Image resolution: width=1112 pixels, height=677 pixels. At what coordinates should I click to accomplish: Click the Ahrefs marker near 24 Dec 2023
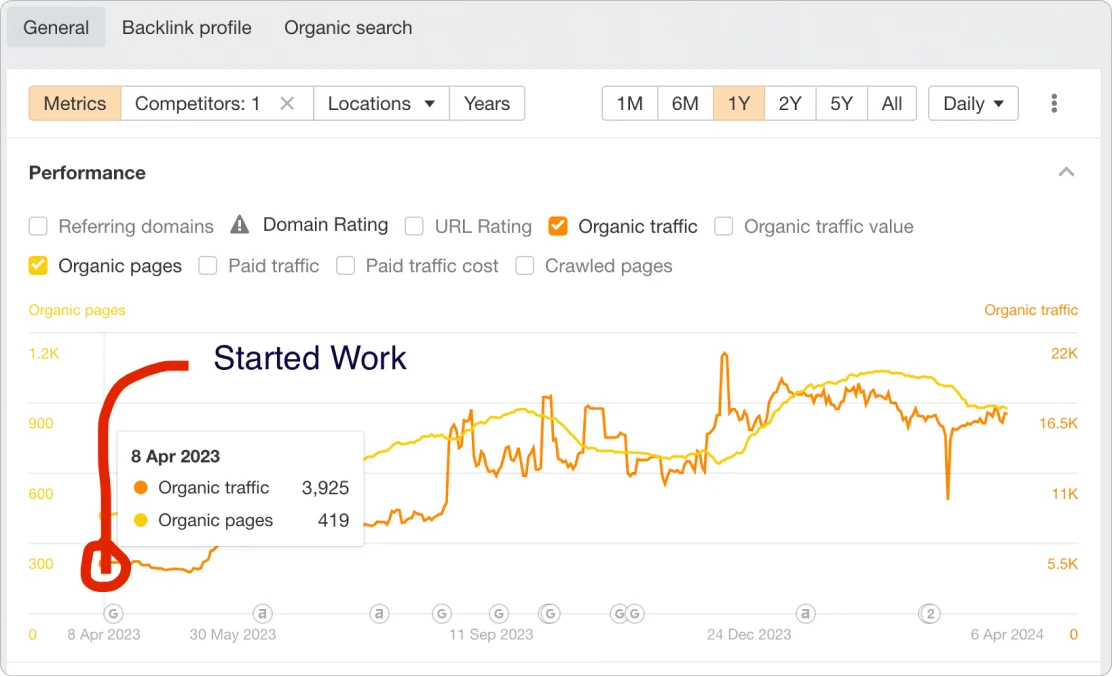coord(806,614)
